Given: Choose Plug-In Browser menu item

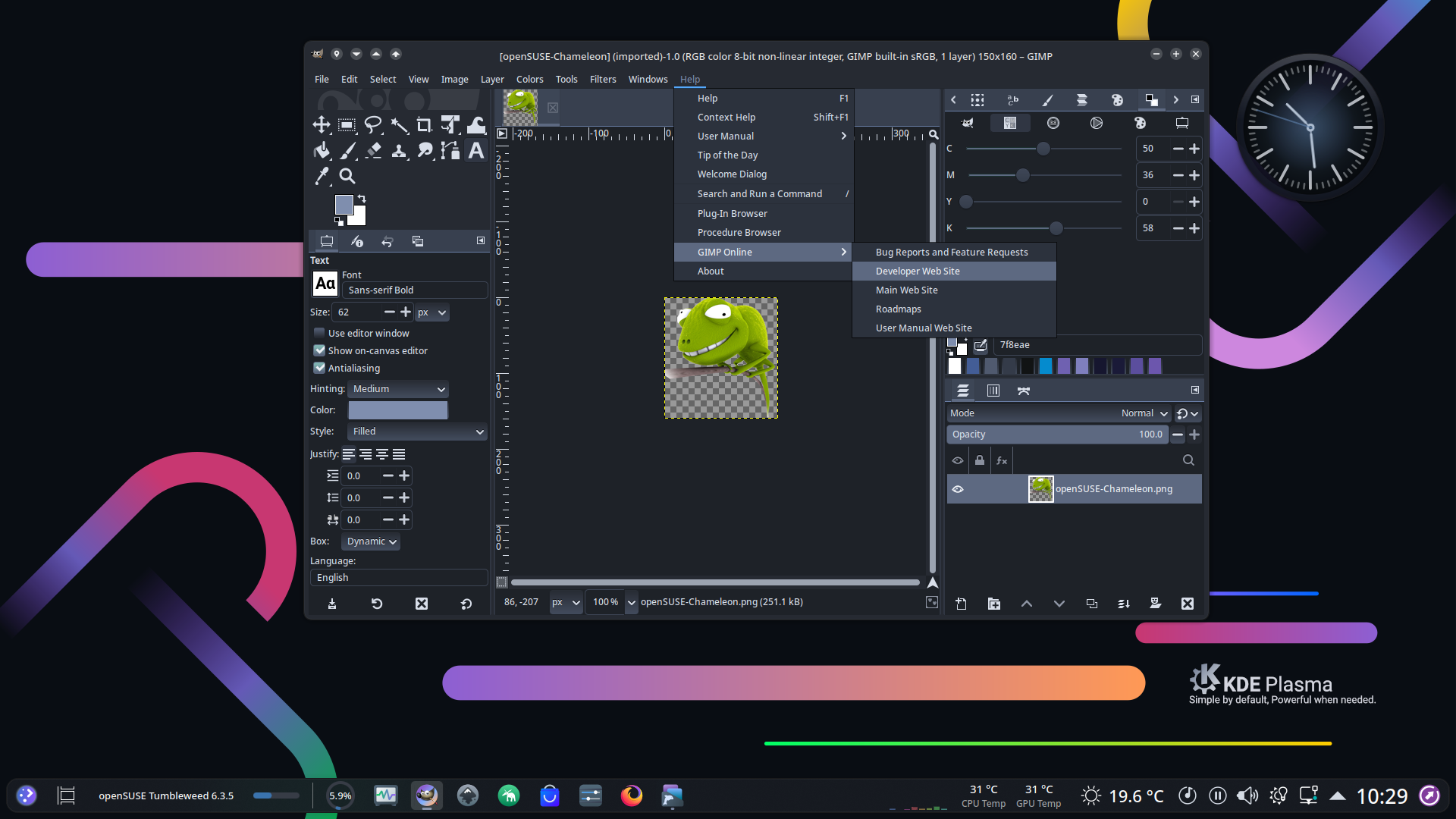Looking at the screenshot, I should tap(764, 214).
